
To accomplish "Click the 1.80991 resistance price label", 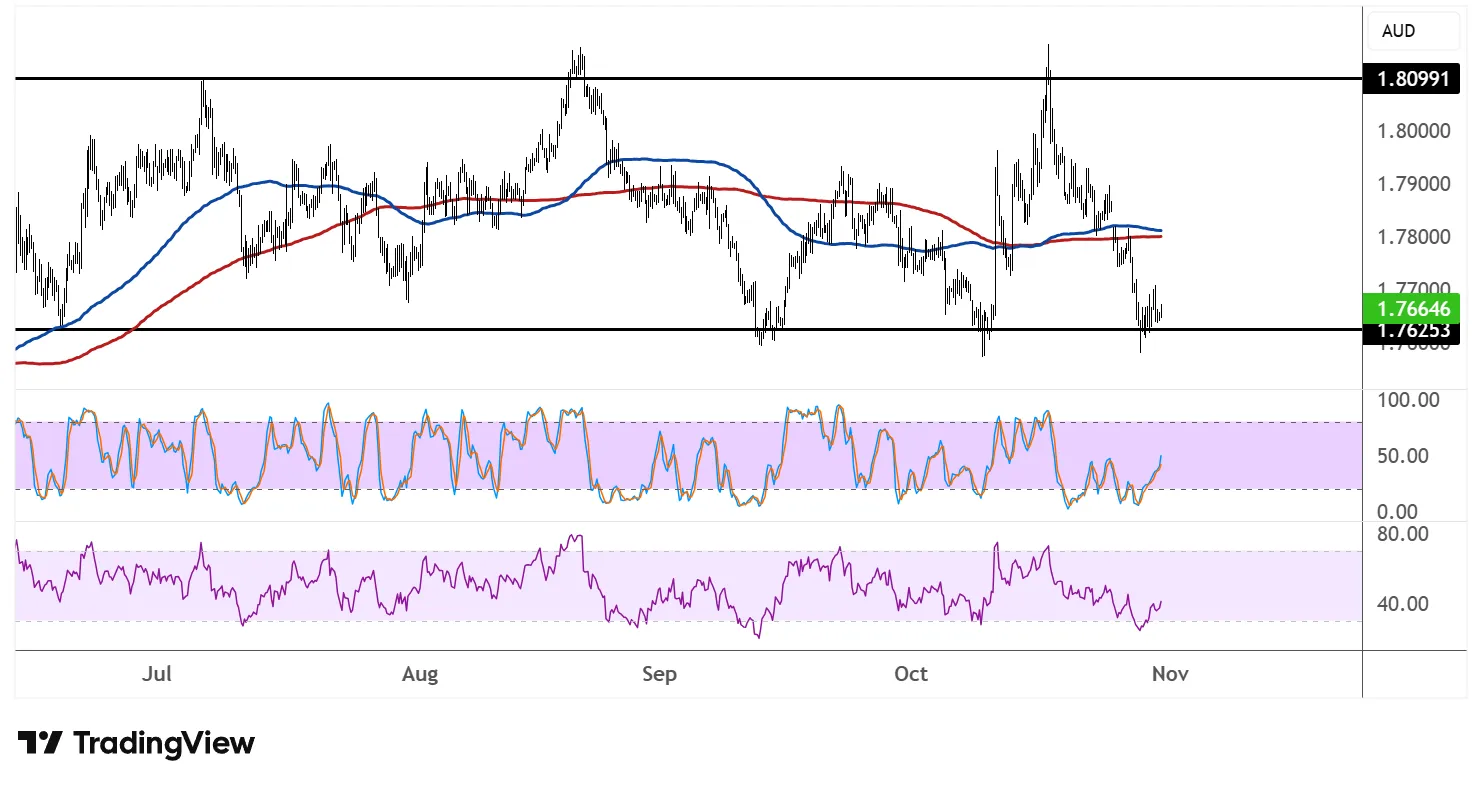I will (x=1412, y=78).
